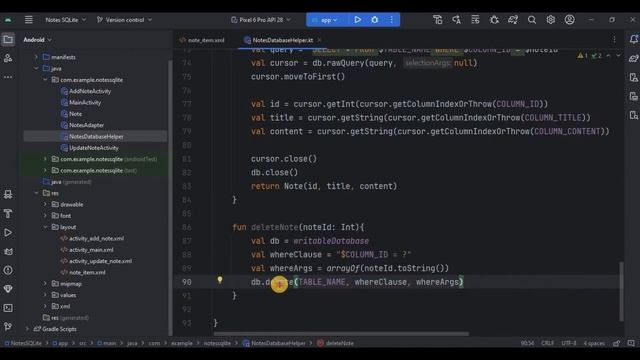The image size is (640, 360).
Task: Click the editor vertical scrollbar thumb
Action: tap(621, 291)
